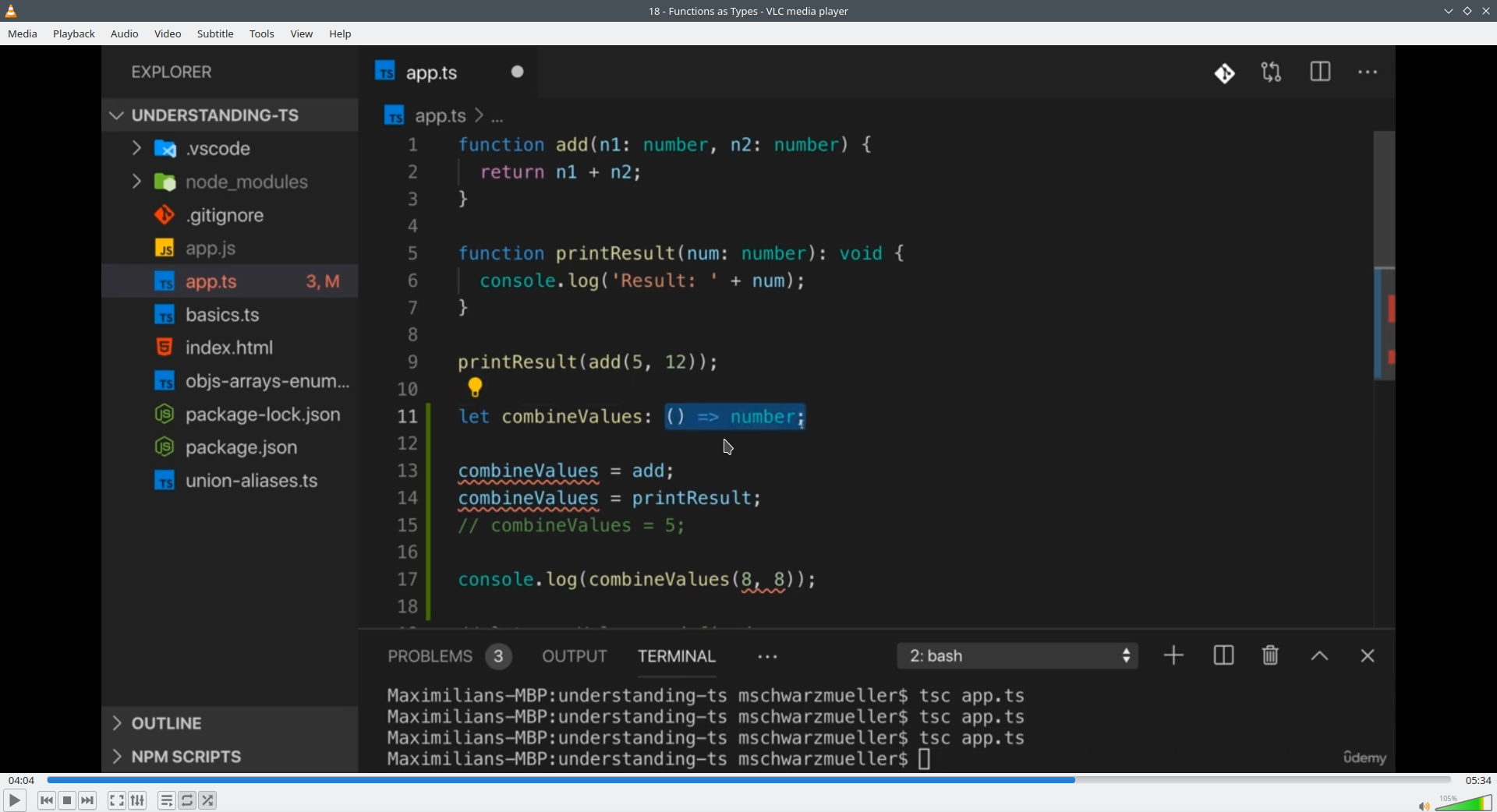The width and height of the screenshot is (1497, 812).
Task: Kill terminal with trash icon
Action: point(1271,656)
